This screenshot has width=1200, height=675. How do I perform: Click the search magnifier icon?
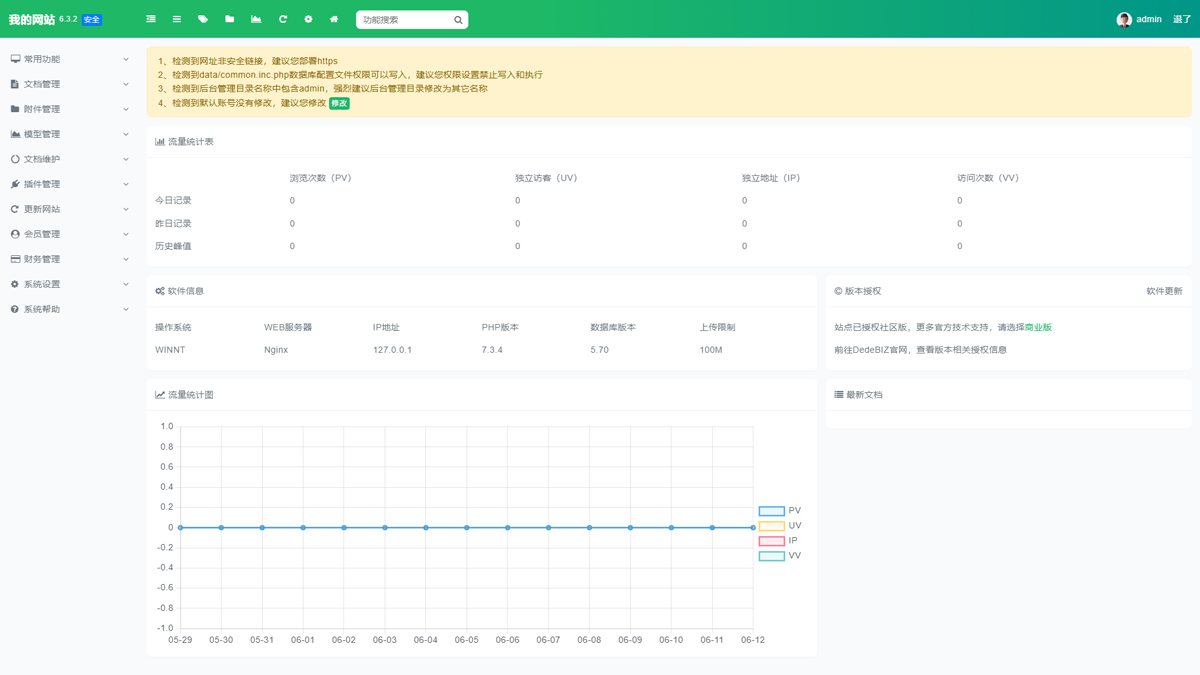point(458,20)
